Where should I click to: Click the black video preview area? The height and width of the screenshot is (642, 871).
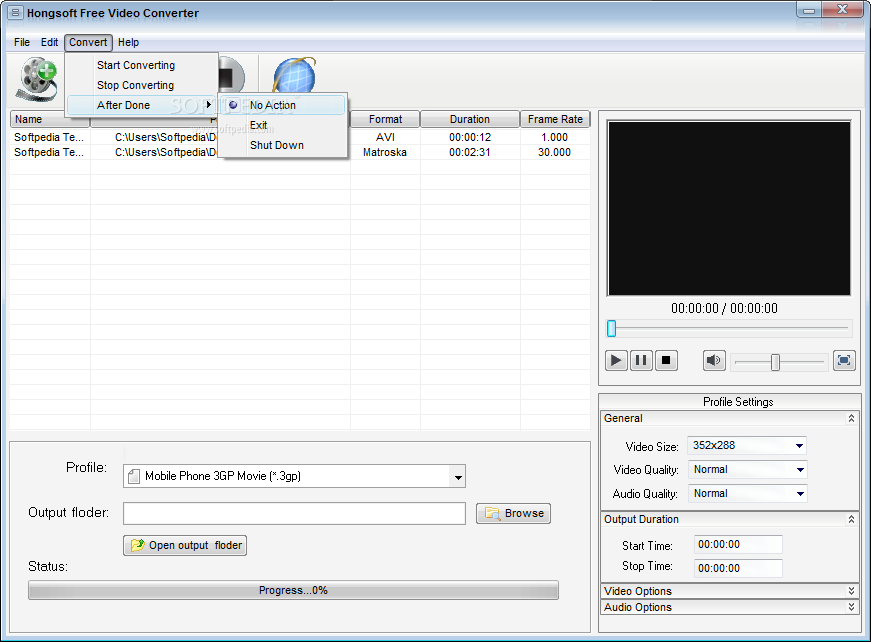(x=729, y=208)
